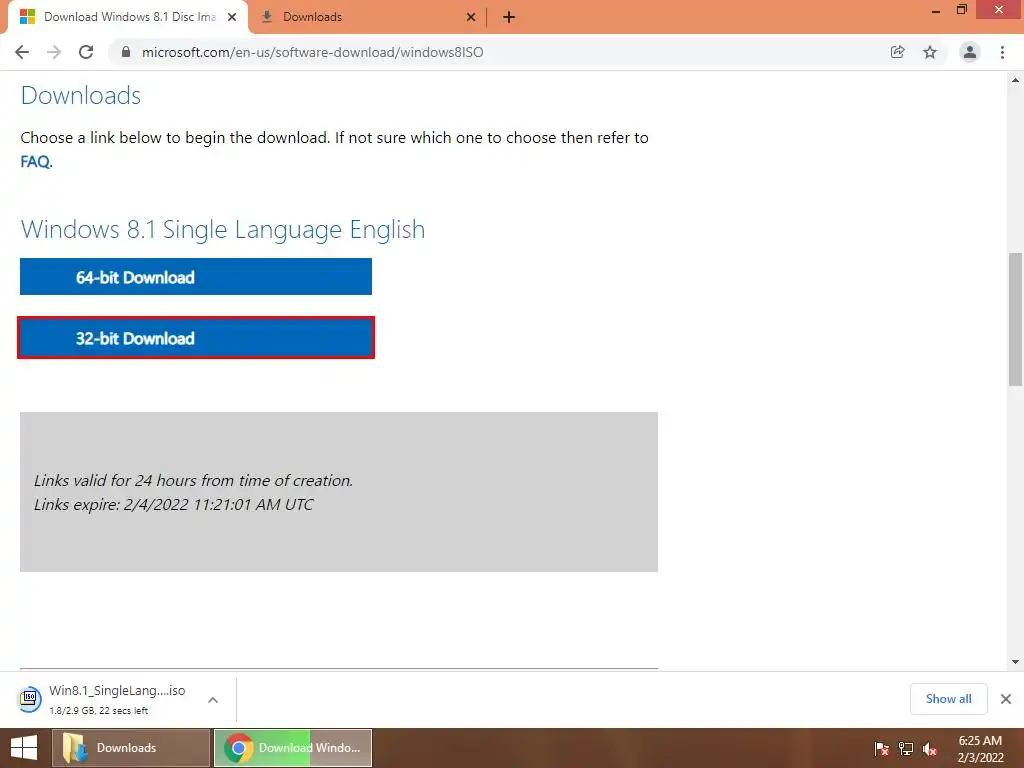
Task: Click the muted volume tray icon
Action: (931, 748)
